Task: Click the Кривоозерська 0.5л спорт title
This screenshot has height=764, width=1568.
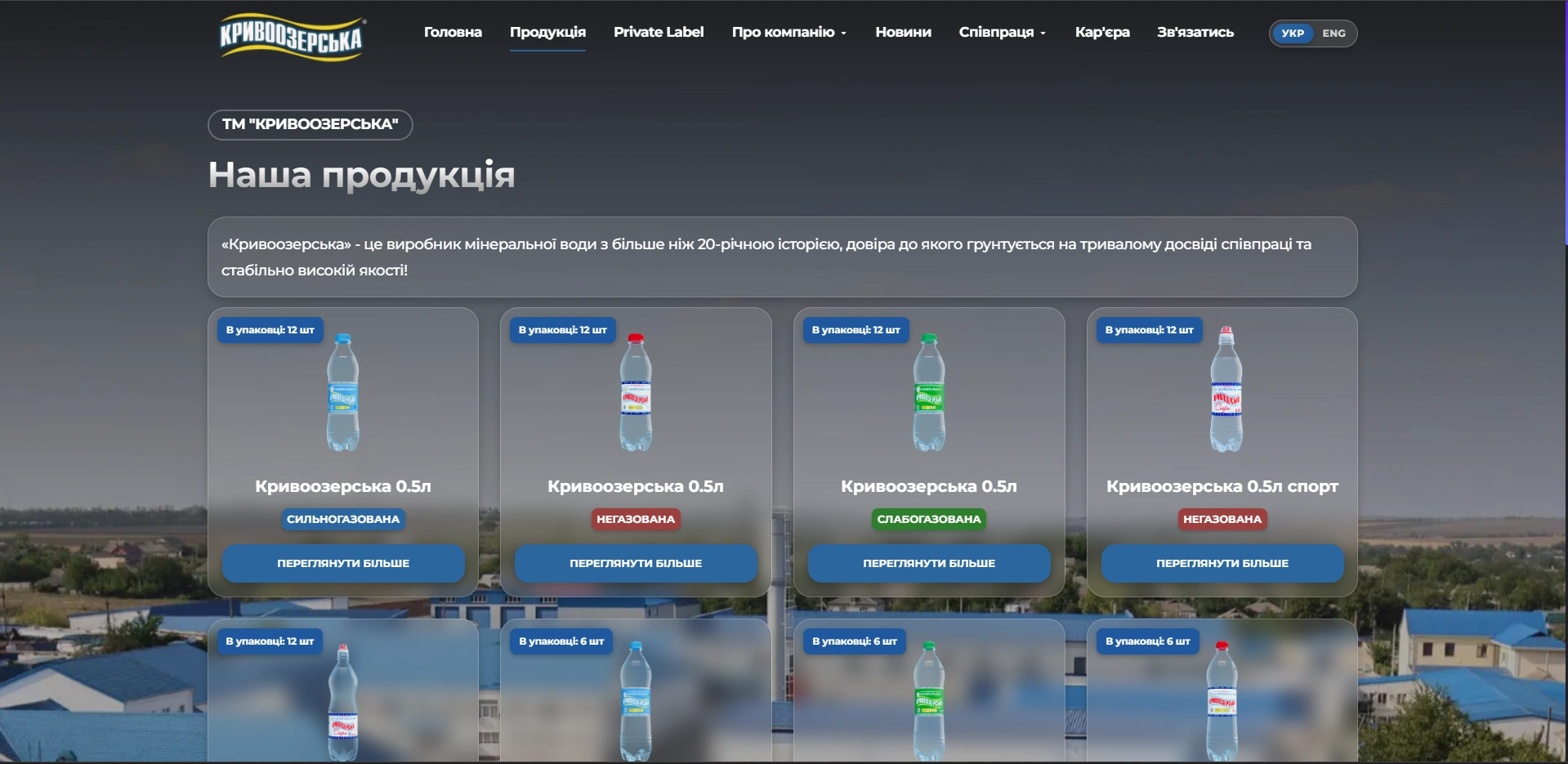Action: tap(1222, 486)
